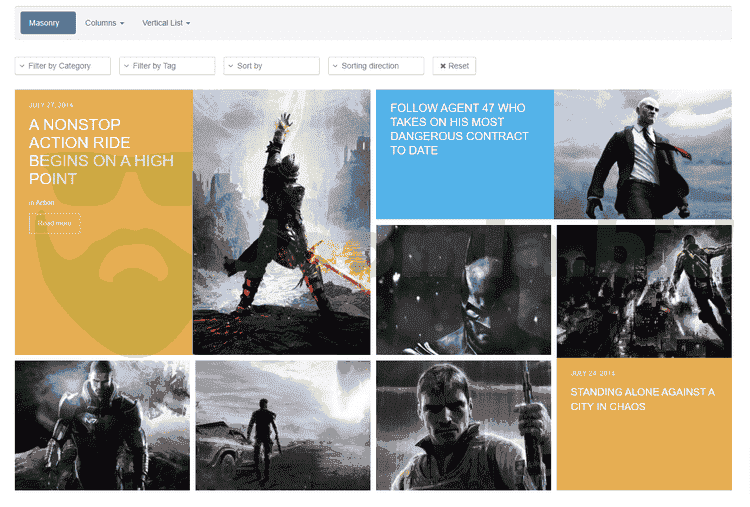Open the Batman cowl close-up thumbnail
750x507 pixels.
[x=463, y=290]
